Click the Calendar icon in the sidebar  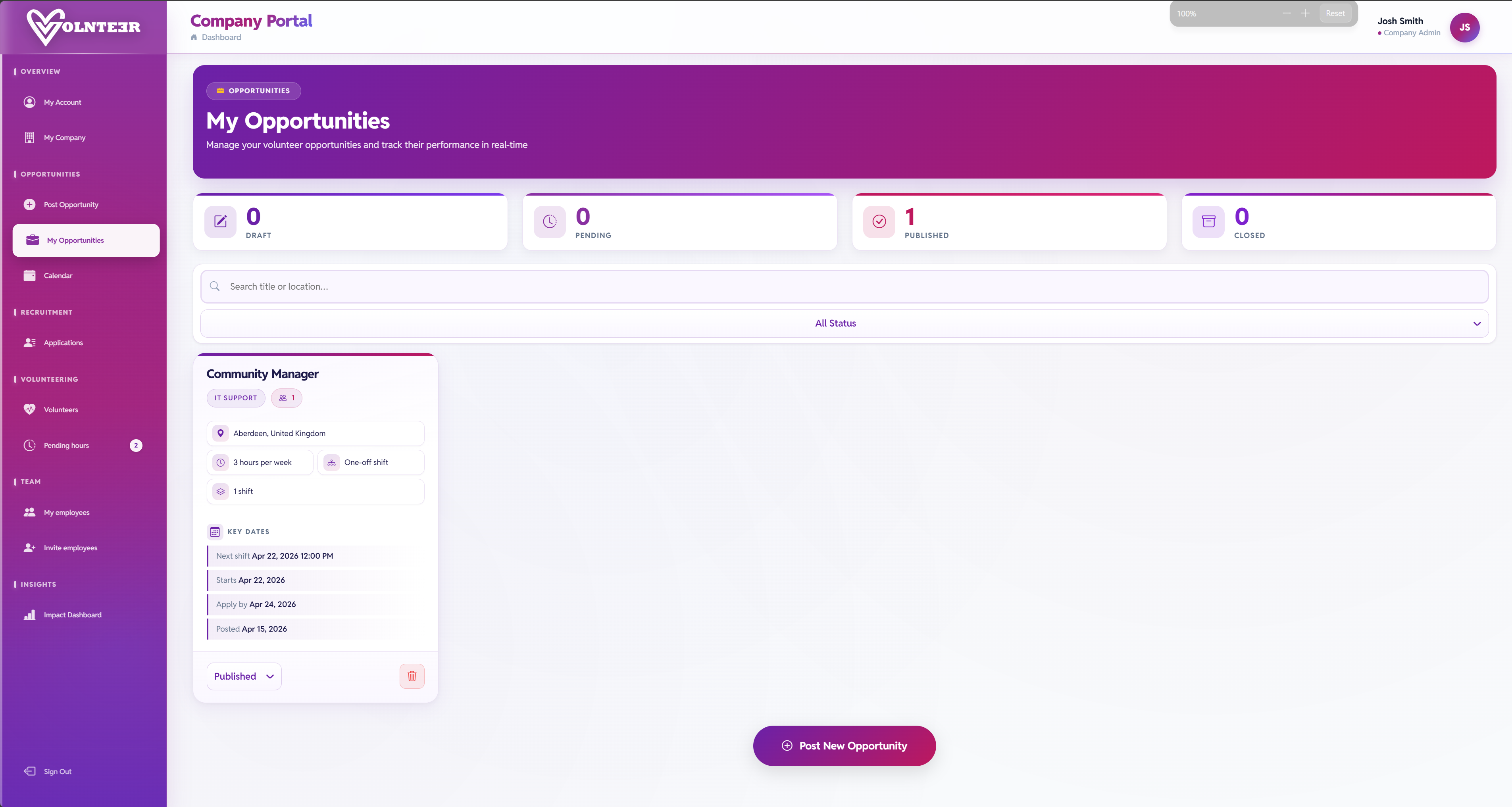tap(29, 276)
